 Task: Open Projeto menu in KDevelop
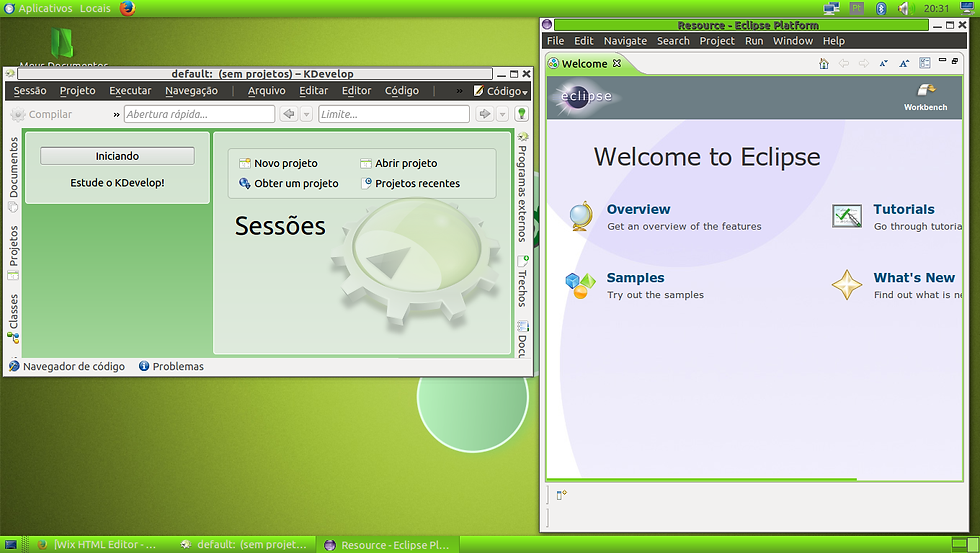(x=78, y=91)
